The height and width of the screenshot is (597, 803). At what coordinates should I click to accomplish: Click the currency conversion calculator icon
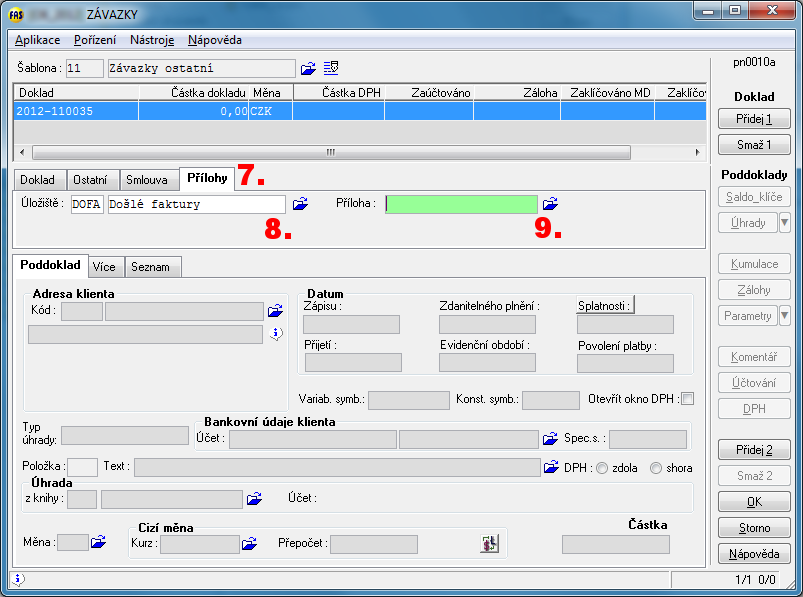coord(490,543)
